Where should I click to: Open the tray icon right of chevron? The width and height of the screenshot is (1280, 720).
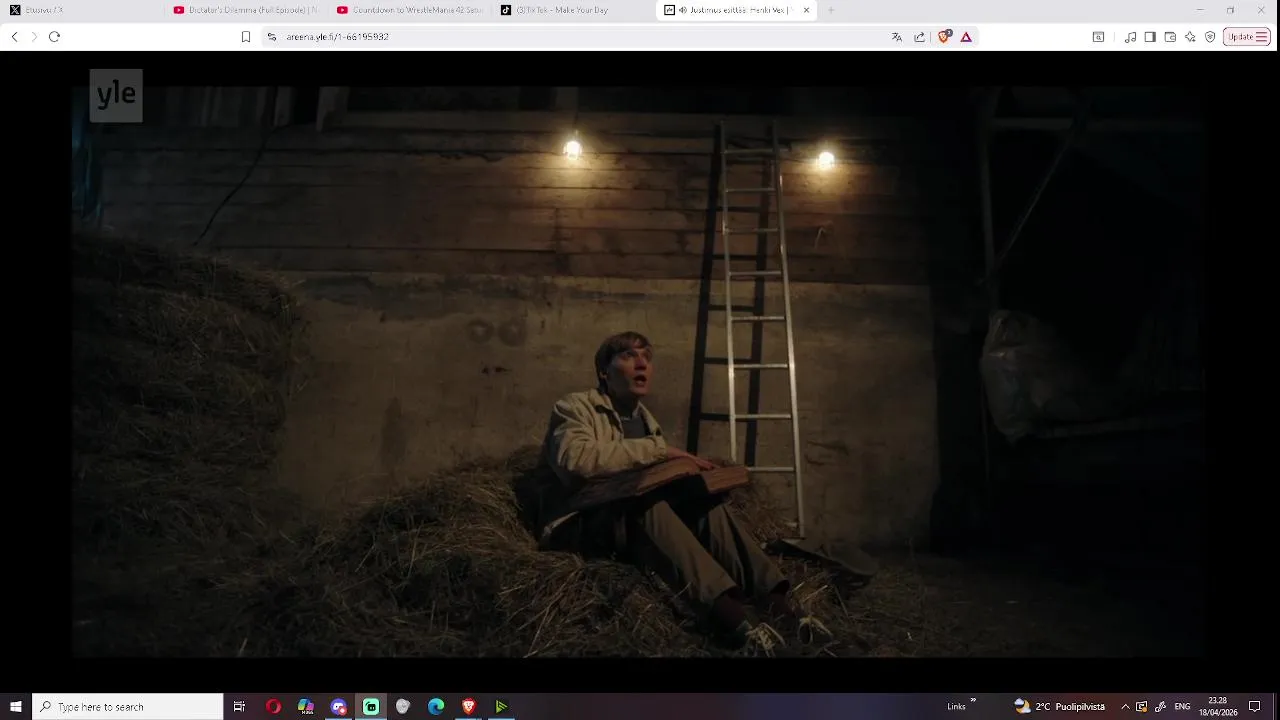pos(1142,706)
